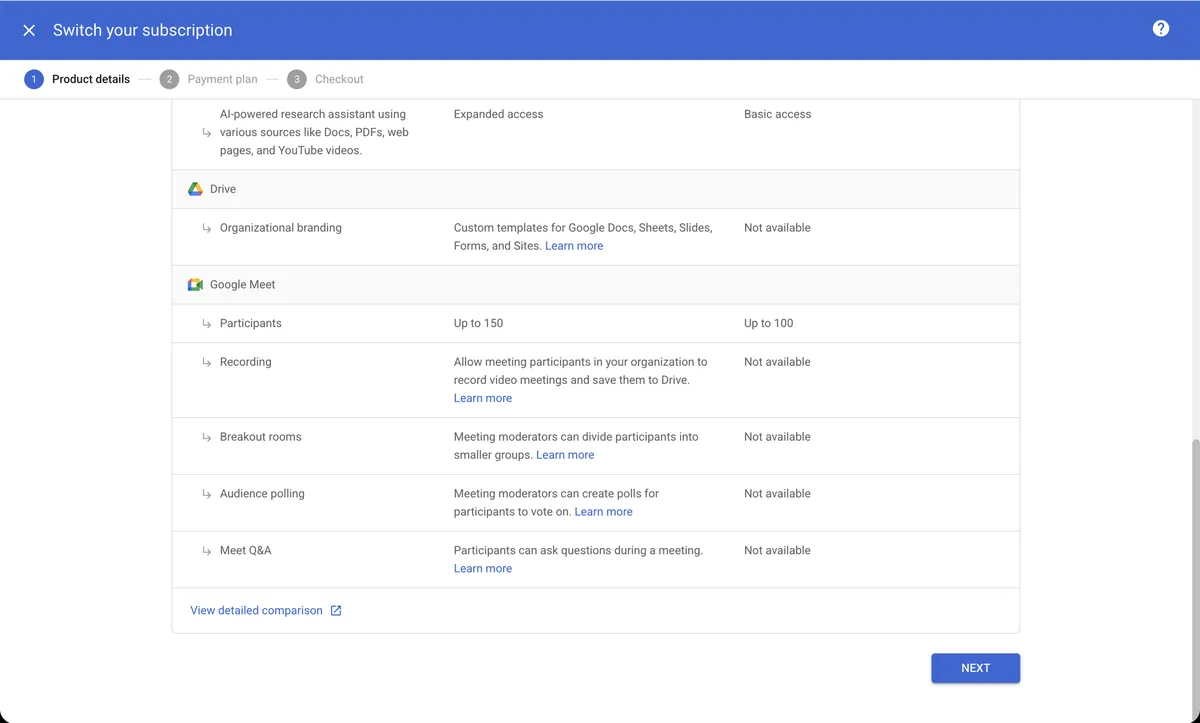Click the NEXT button
1200x723 pixels.
coord(975,668)
